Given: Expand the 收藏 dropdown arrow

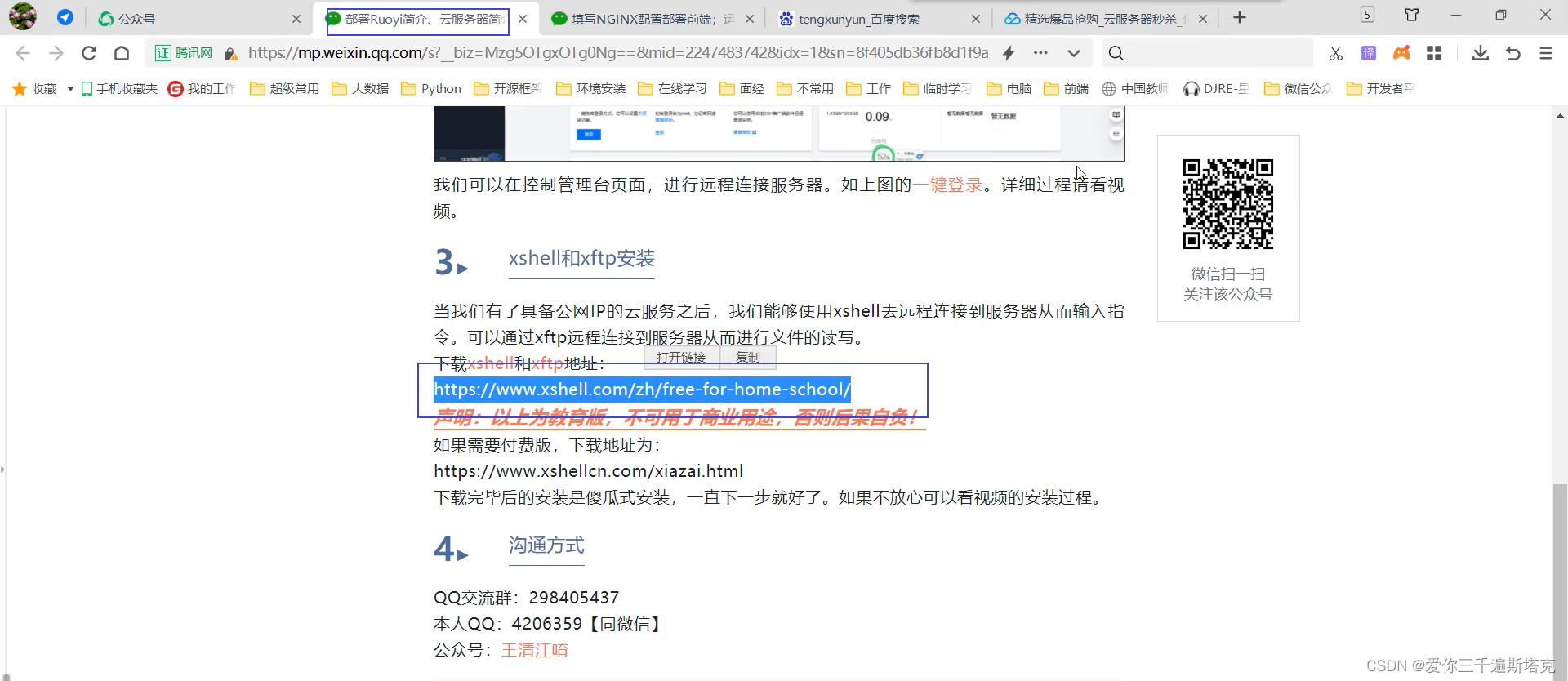Looking at the screenshot, I should point(70,89).
